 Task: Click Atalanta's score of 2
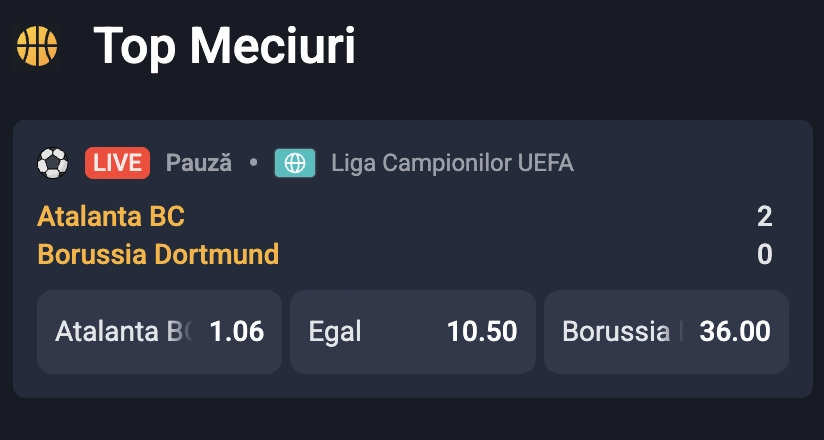pos(764,216)
